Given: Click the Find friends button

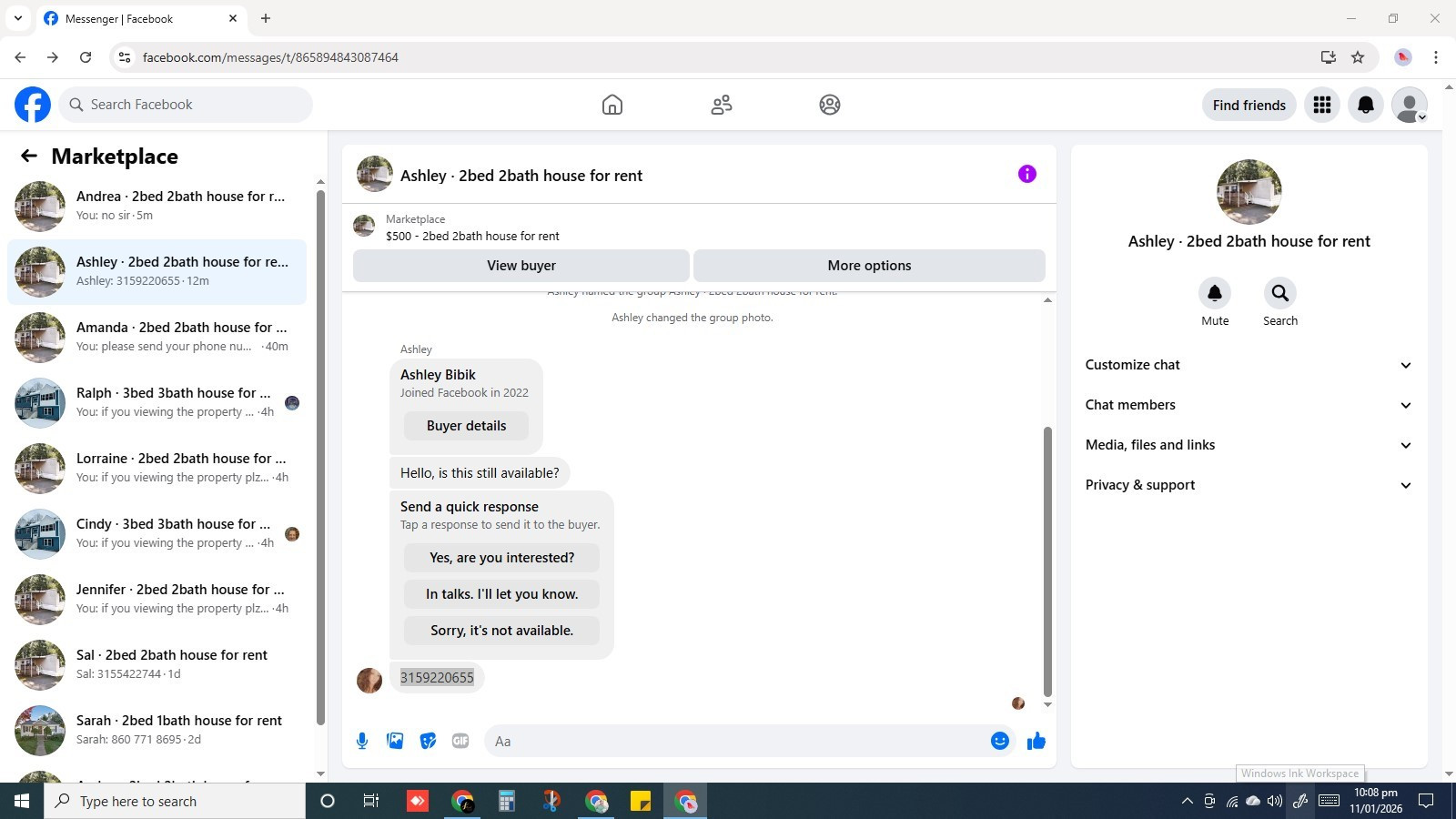Looking at the screenshot, I should (1249, 105).
